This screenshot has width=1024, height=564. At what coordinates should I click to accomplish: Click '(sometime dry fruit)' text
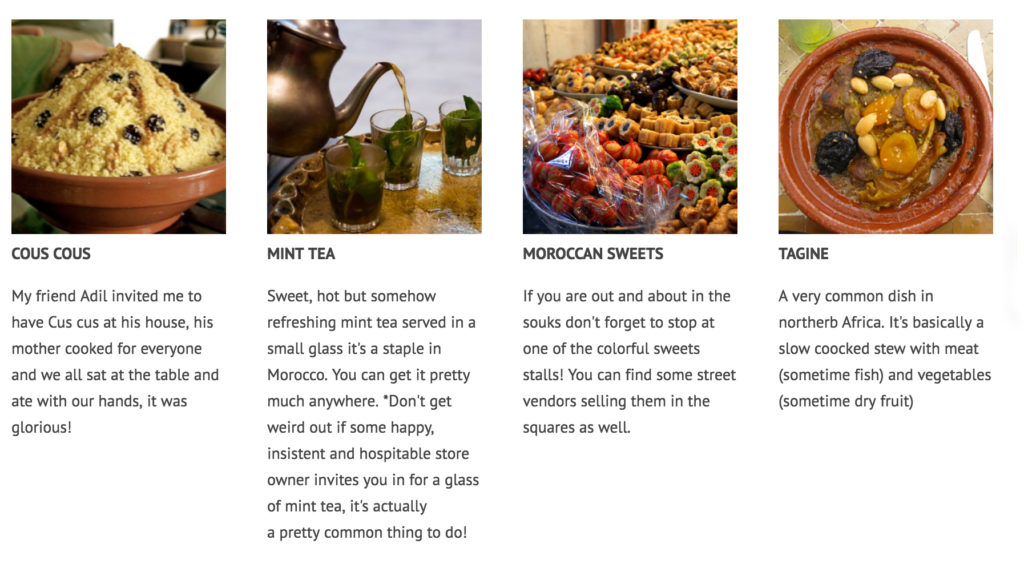point(846,401)
